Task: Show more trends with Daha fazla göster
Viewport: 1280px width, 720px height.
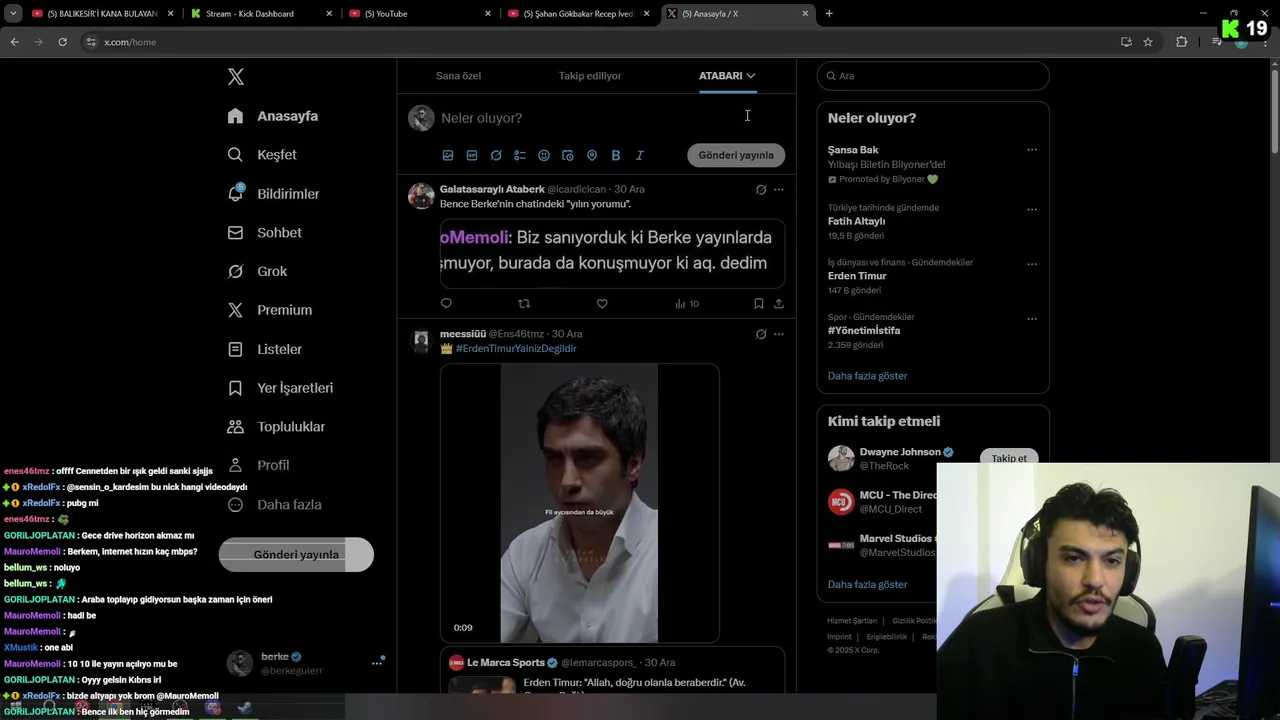Action: pyautogui.click(x=867, y=376)
